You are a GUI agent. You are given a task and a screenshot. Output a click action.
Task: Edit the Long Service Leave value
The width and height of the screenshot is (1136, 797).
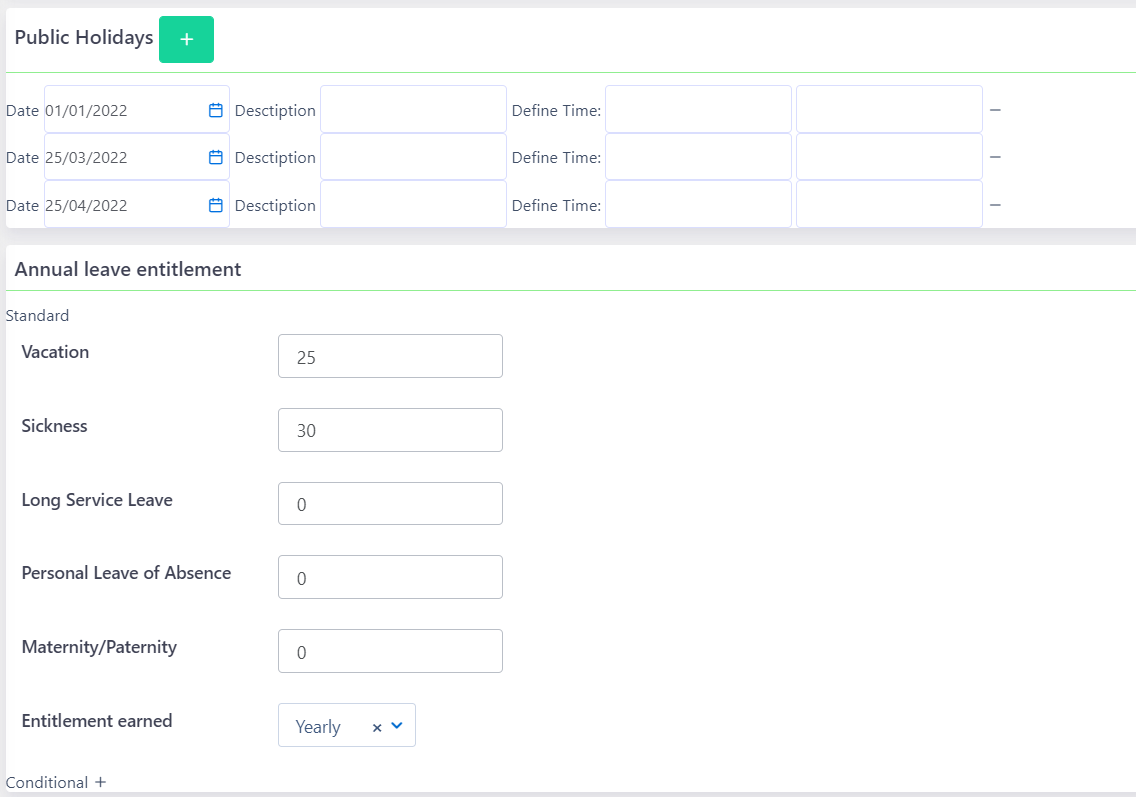[390, 503]
